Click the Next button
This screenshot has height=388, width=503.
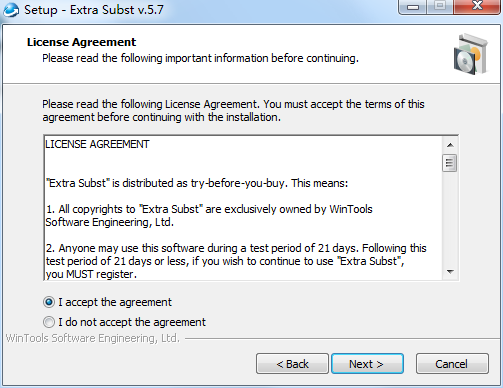367,364
